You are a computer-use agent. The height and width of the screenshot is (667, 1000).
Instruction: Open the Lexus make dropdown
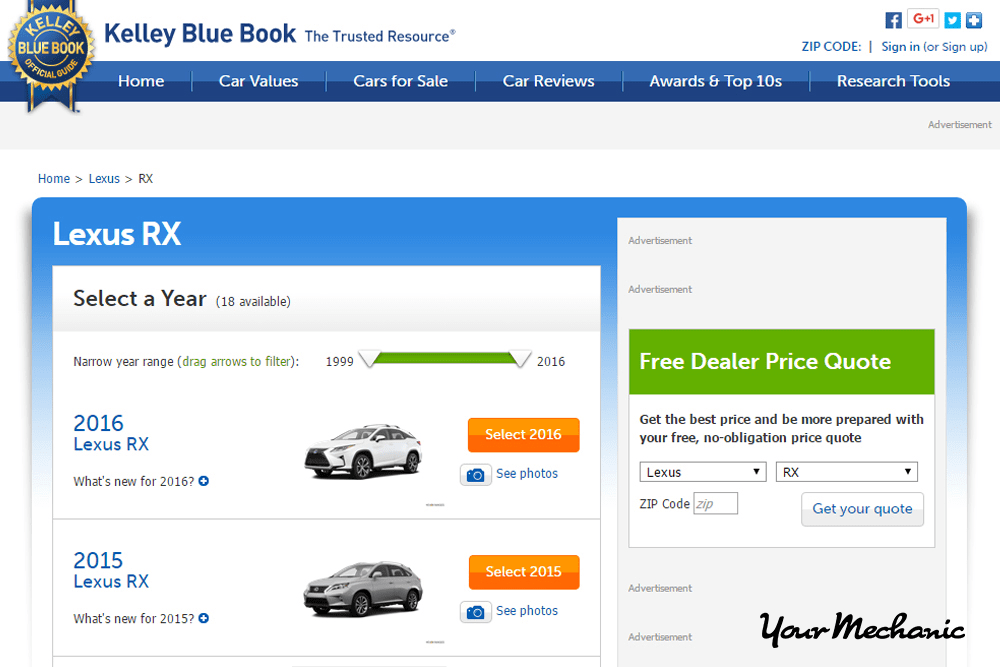(703, 472)
